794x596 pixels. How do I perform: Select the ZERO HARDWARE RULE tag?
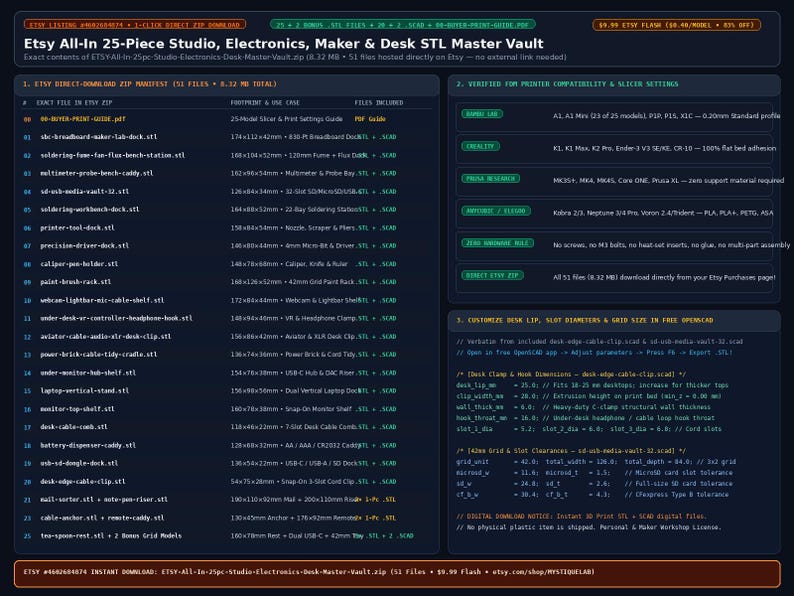(x=497, y=243)
